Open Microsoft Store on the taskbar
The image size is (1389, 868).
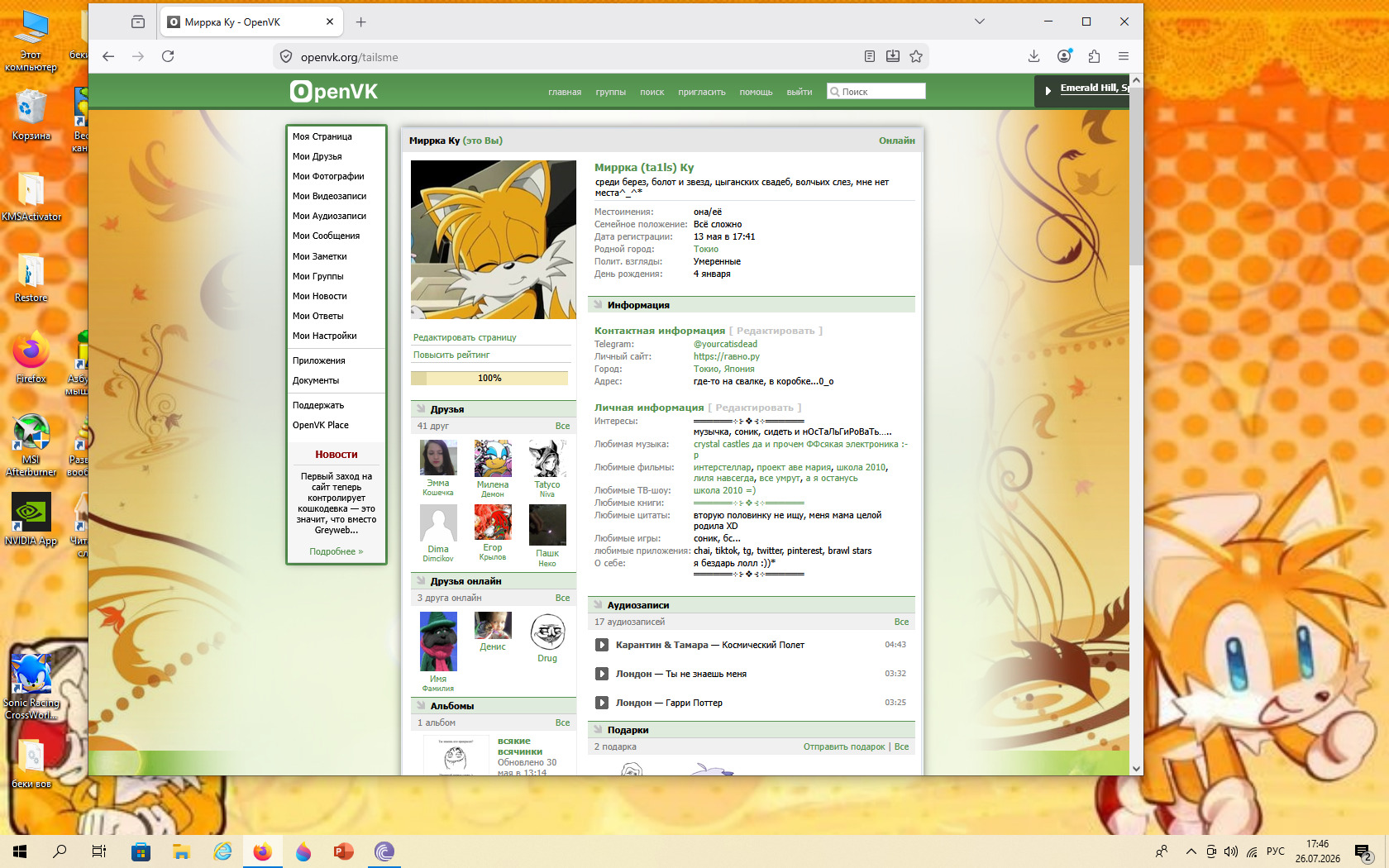pyautogui.click(x=141, y=851)
